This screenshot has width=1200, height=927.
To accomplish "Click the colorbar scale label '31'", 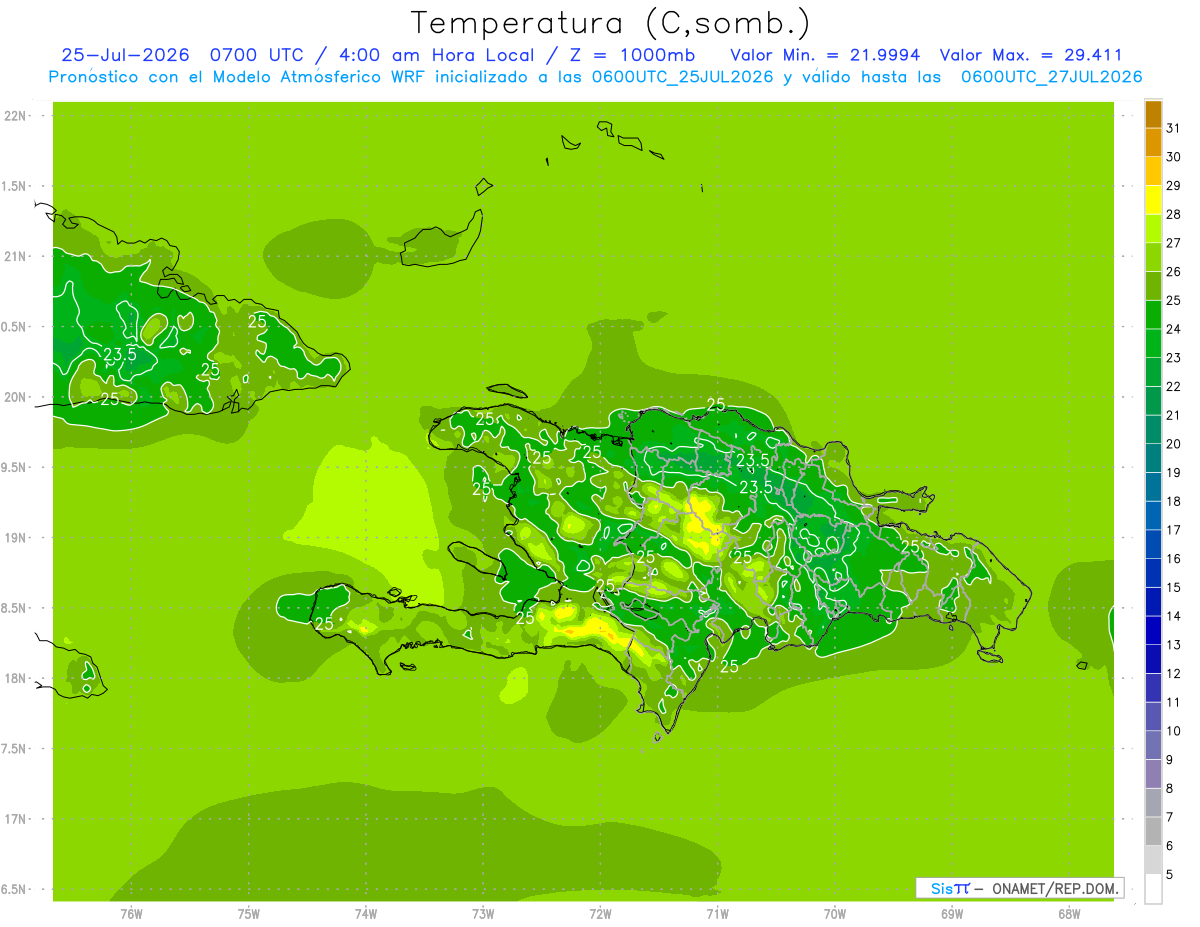I will (x=1174, y=128).
